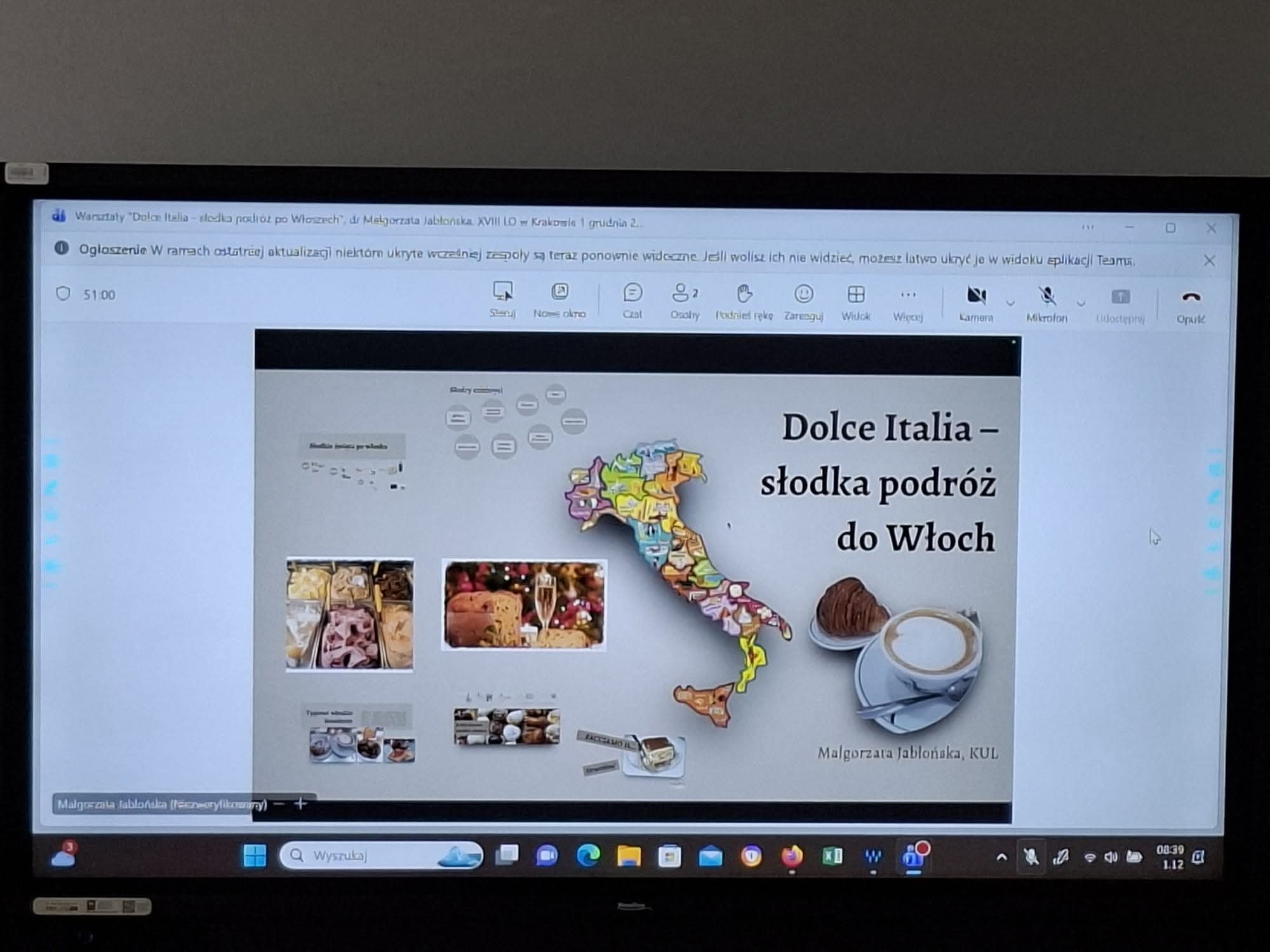Viewport: 1270px width, 952px height.
Task: Click the shield security icon beside timer
Action: 63,293
